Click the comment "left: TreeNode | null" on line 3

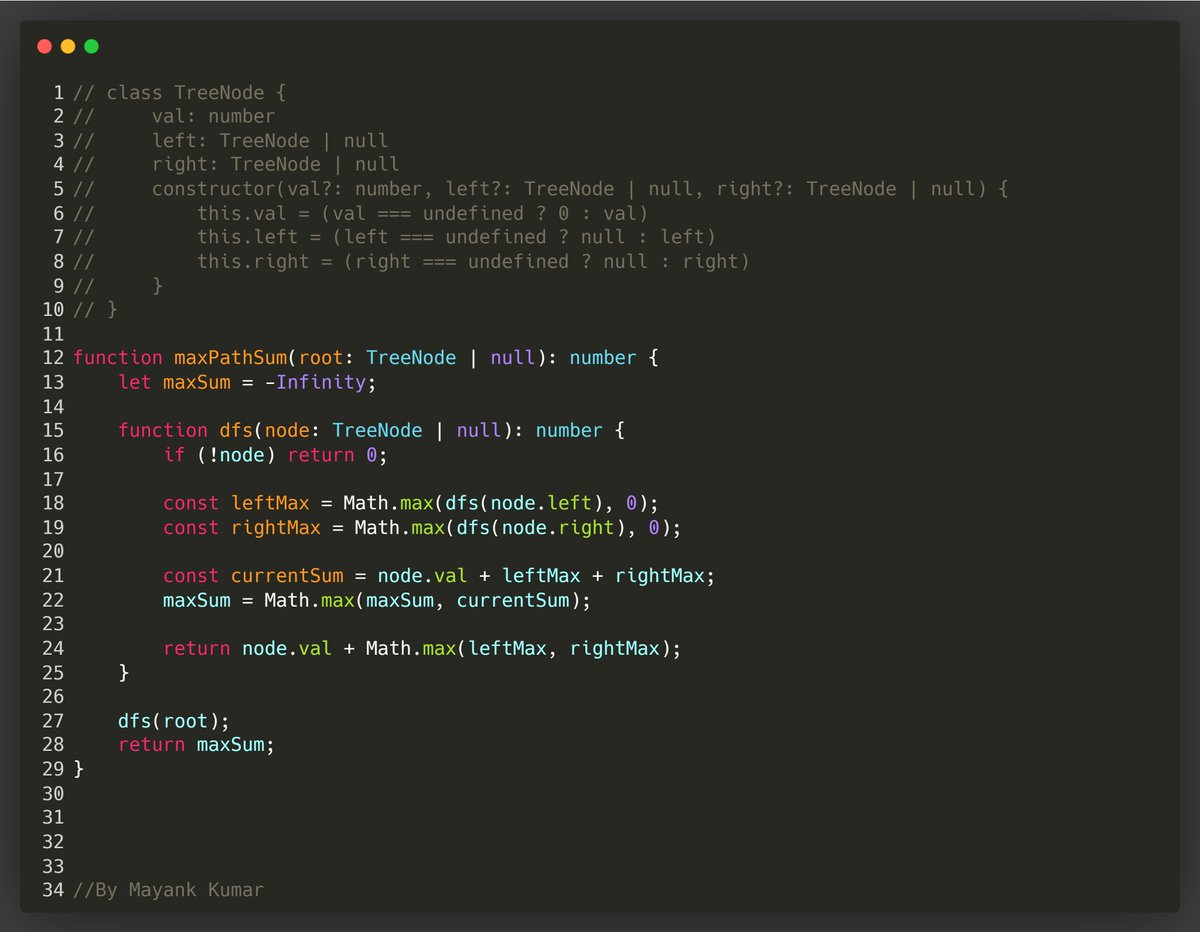[x=270, y=141]
